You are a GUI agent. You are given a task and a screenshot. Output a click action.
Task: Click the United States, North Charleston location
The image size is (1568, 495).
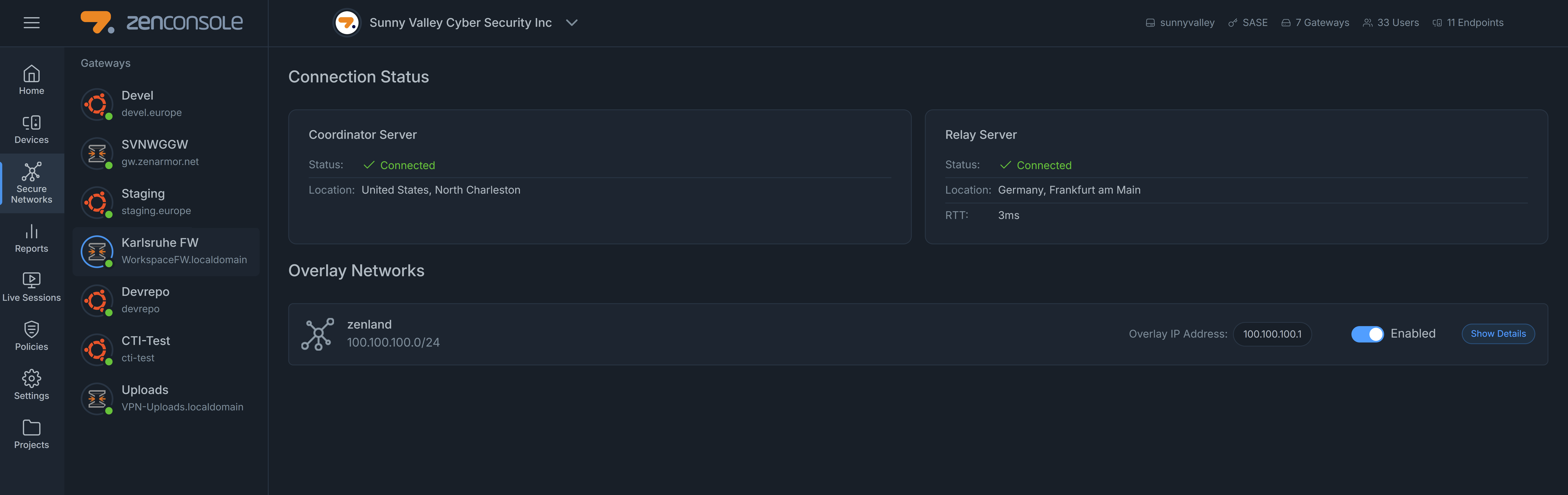point(441,190)
